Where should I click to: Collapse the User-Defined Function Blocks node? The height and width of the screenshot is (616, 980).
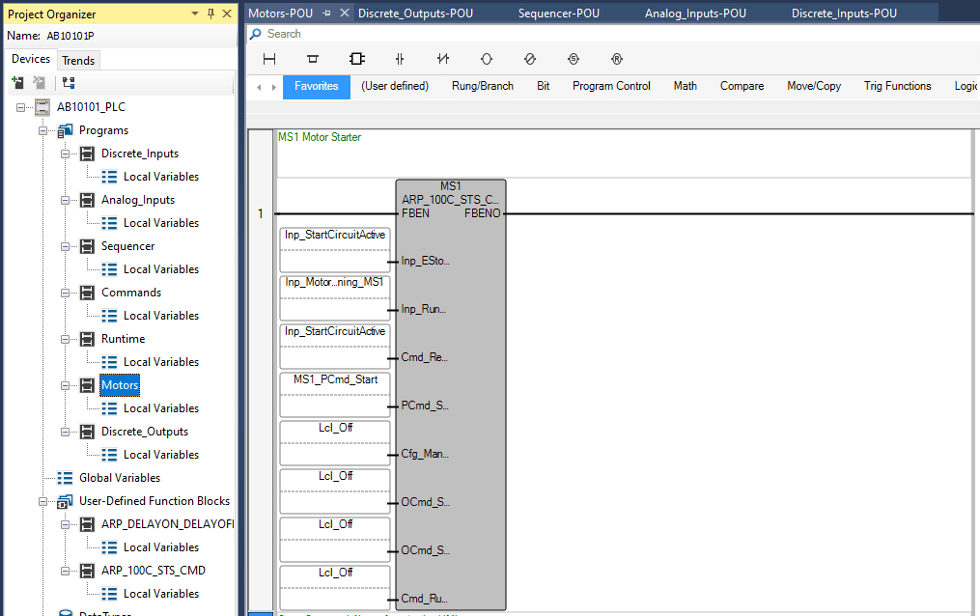(x=43, y=501)
